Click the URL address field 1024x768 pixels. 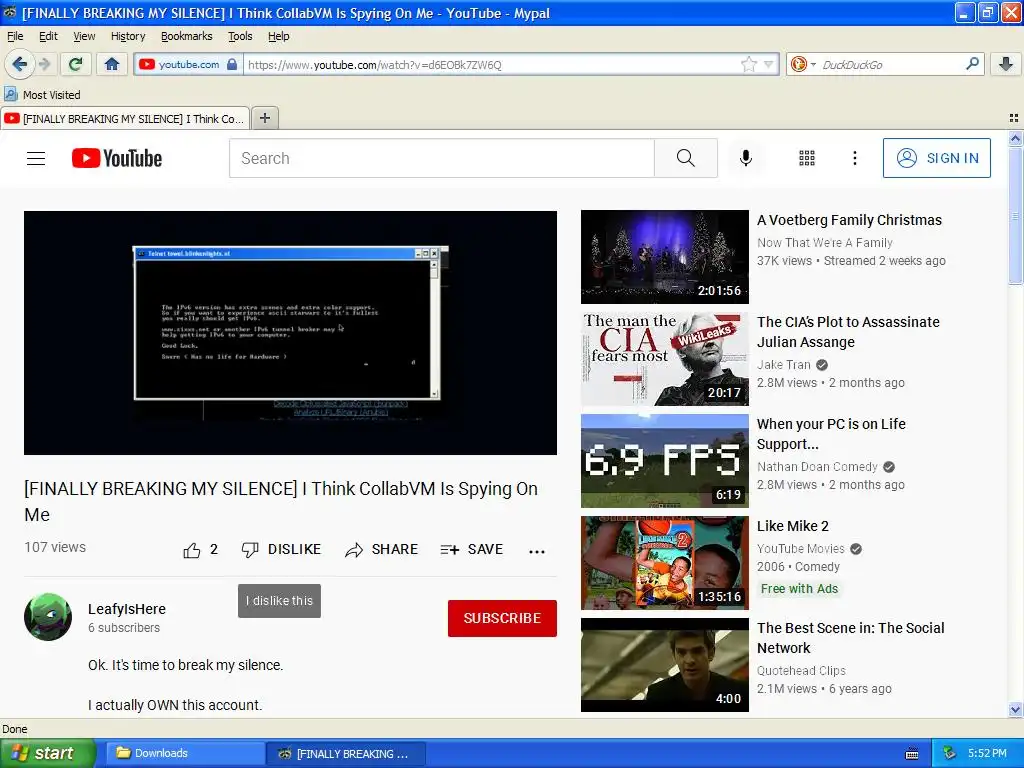click(491, 65)
